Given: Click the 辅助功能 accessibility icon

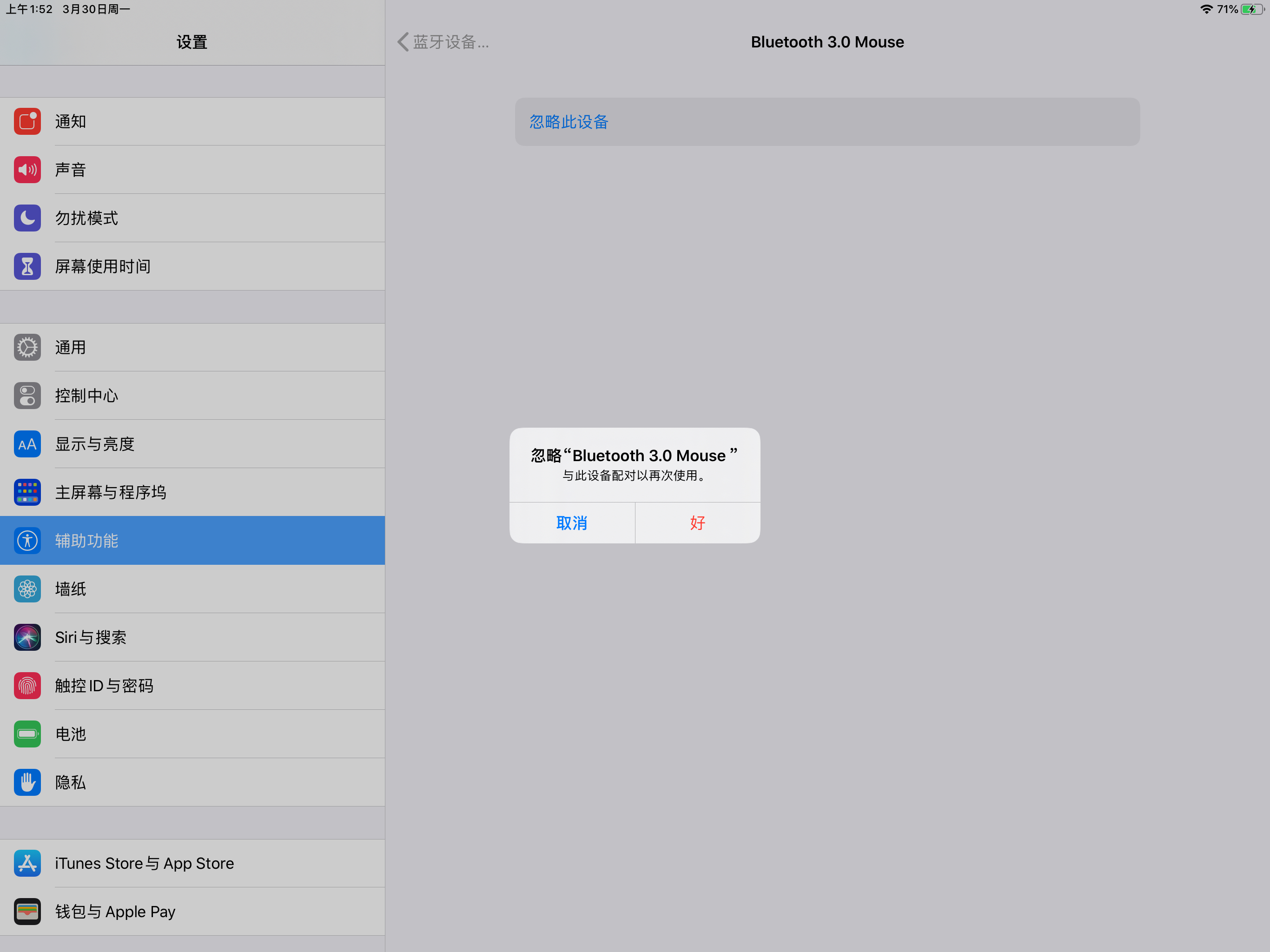Looking at the screenshot, I should pyautogui.click(x=27, y=540).
